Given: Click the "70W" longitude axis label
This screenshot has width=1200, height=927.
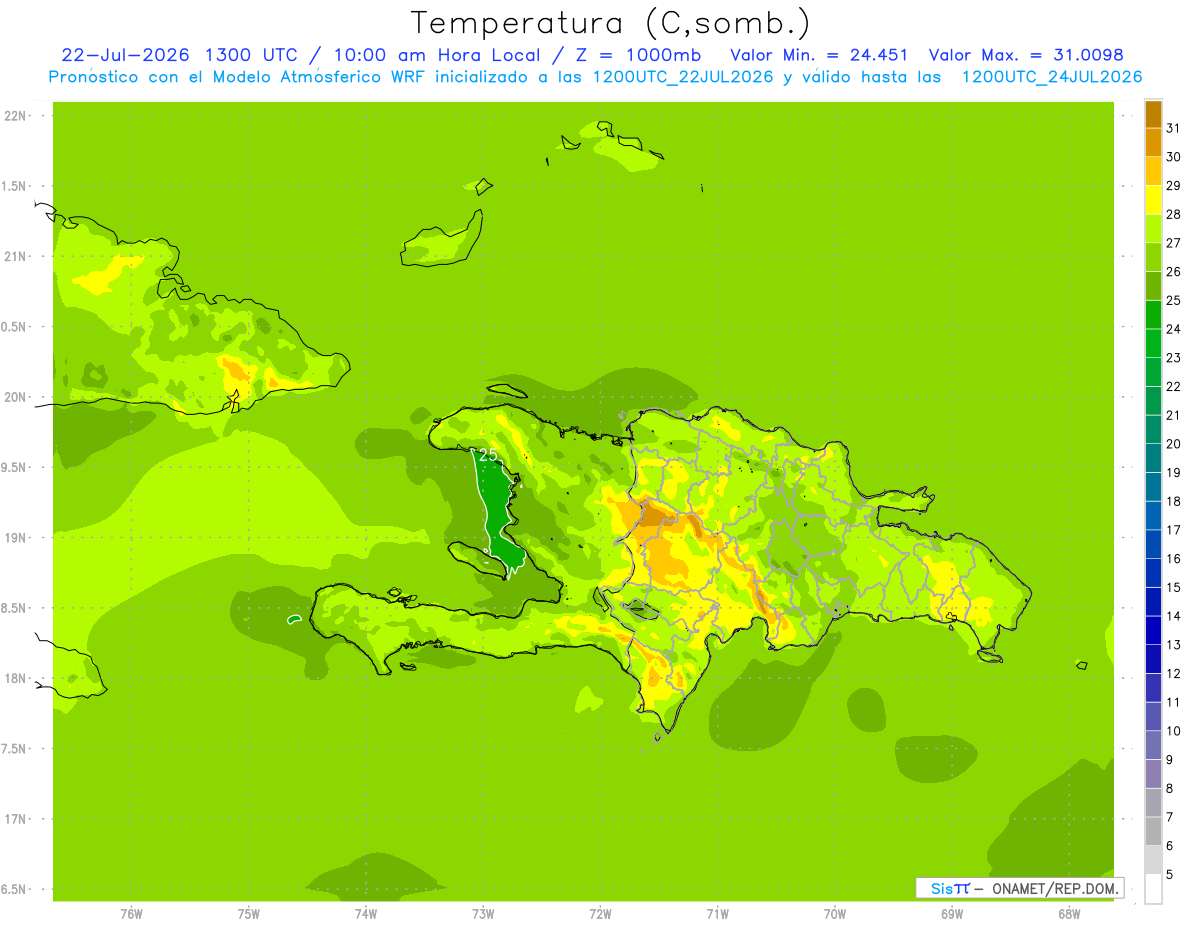Looking at the screenshot, I should click(835, 914).
